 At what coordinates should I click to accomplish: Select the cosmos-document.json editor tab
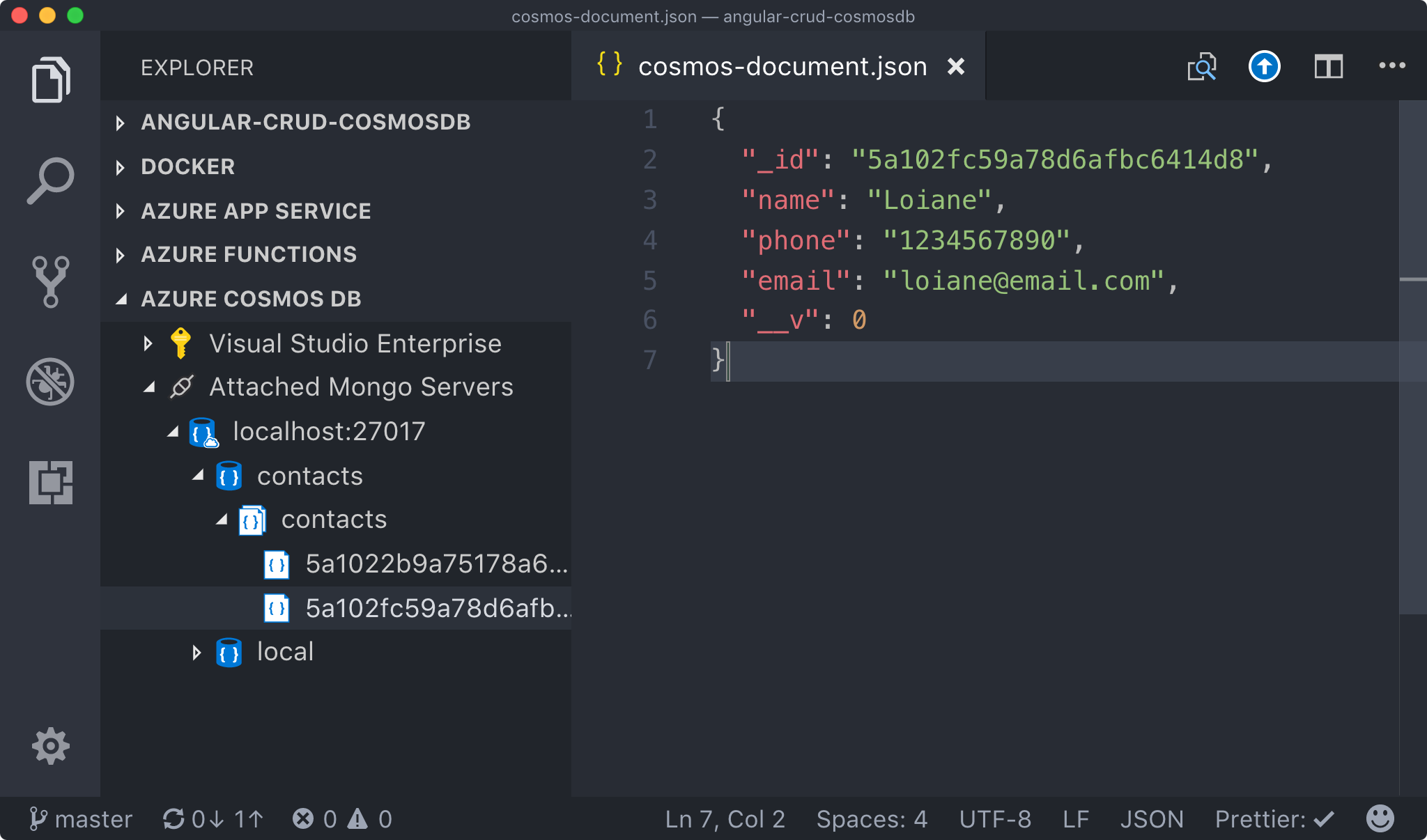782,67
